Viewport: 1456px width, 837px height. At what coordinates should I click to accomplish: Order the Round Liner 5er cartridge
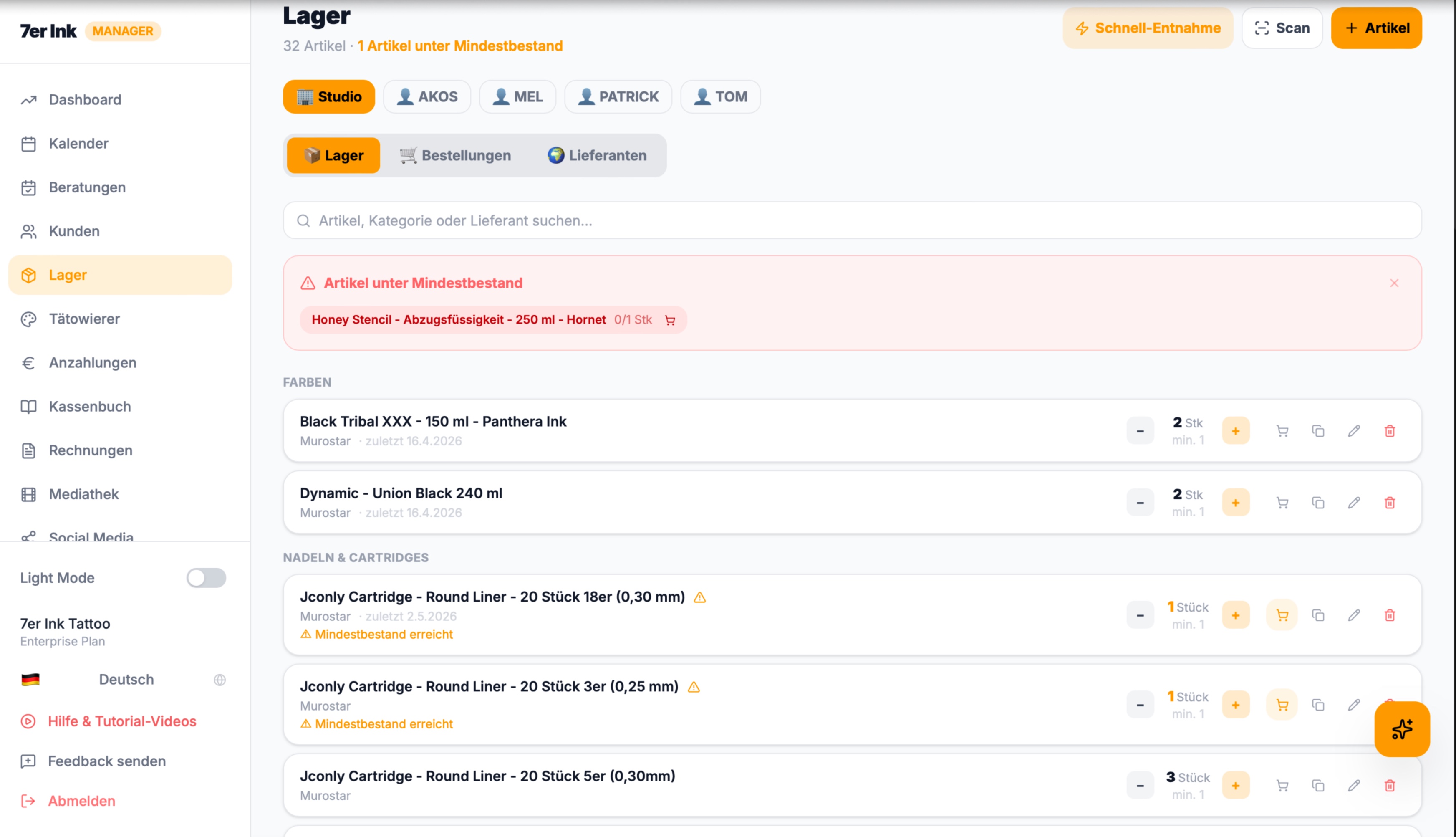pos(1282,786)
